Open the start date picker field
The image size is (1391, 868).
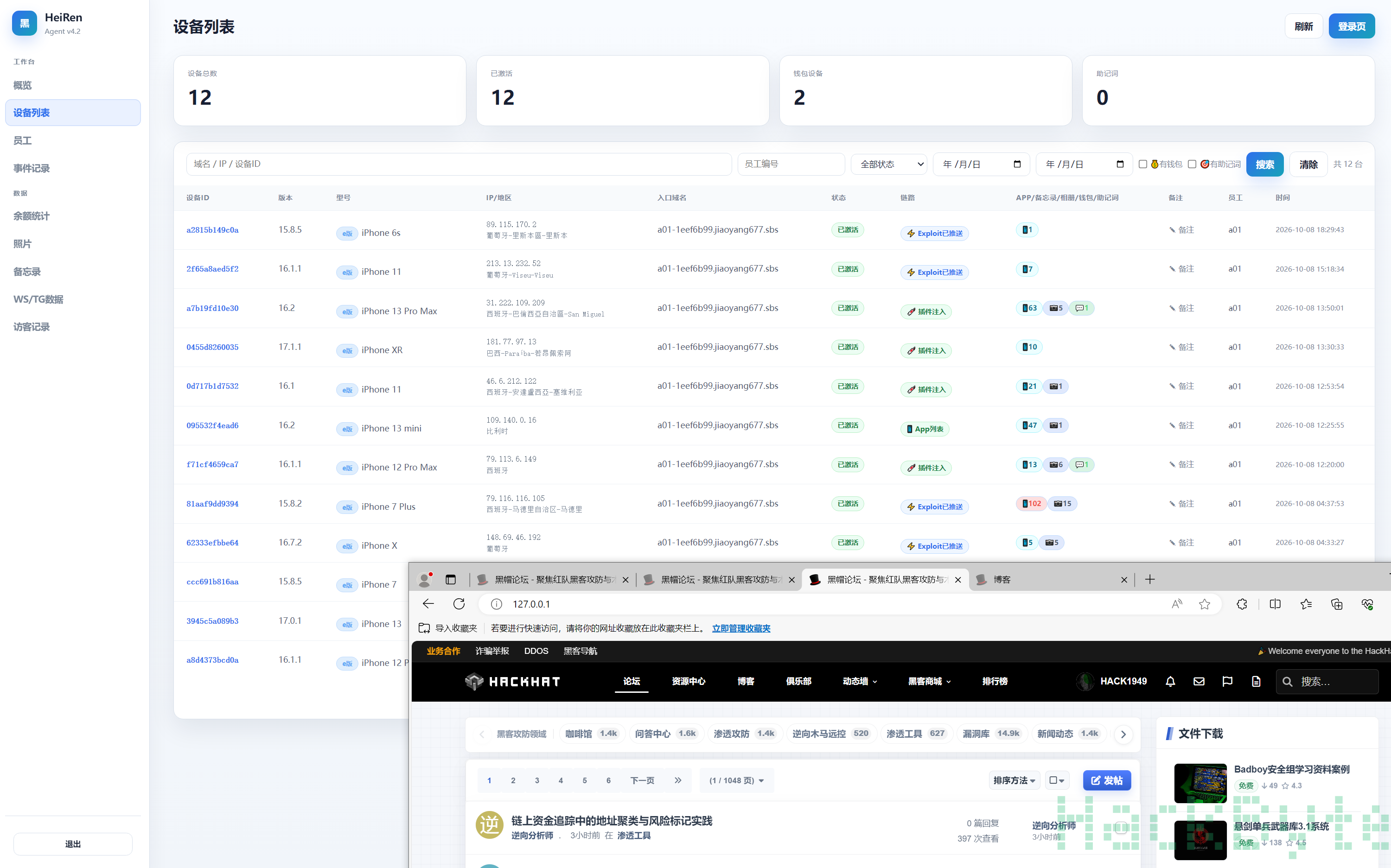982,164
